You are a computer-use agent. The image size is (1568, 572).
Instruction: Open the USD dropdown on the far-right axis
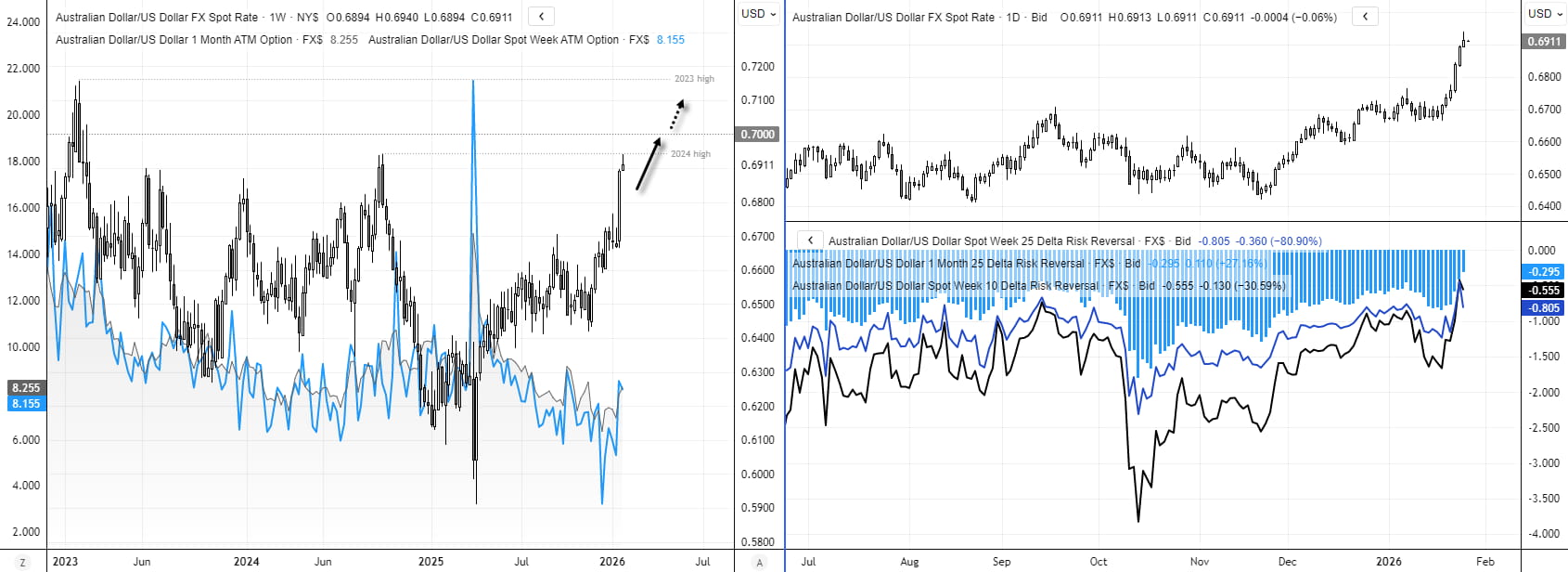click(1544, 14)
